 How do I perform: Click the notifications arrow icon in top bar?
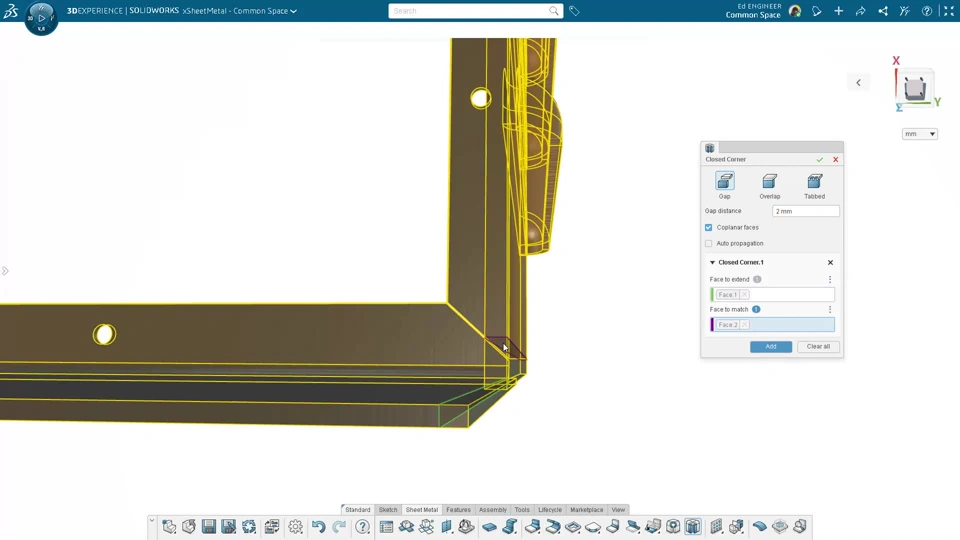817,11
